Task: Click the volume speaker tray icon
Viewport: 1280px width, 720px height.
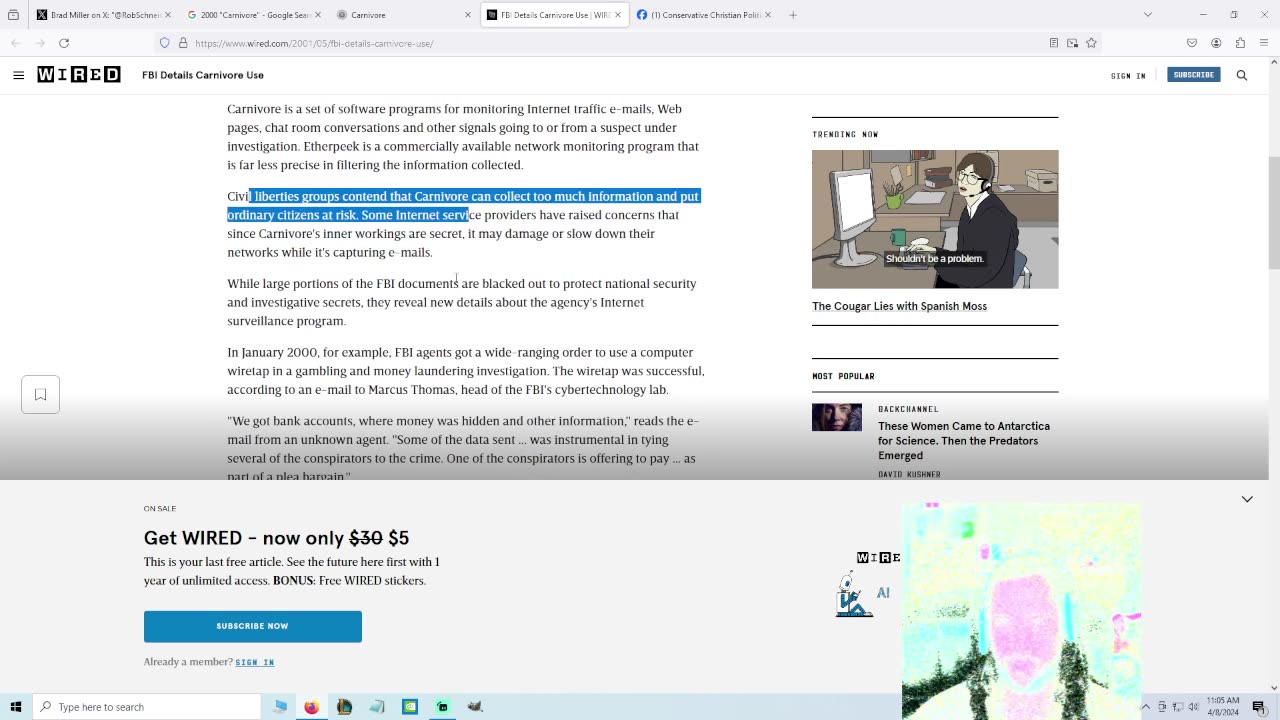Action: [1193, 707]
